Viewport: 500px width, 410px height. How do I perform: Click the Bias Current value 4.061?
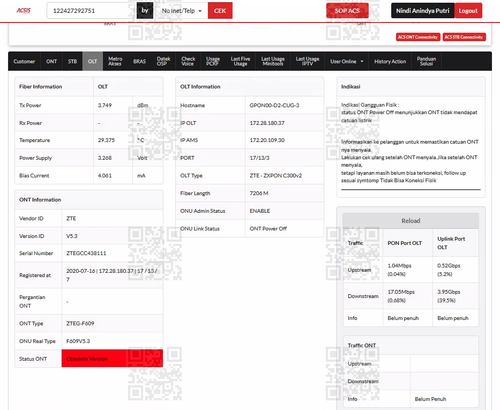(x=105, y=176)
